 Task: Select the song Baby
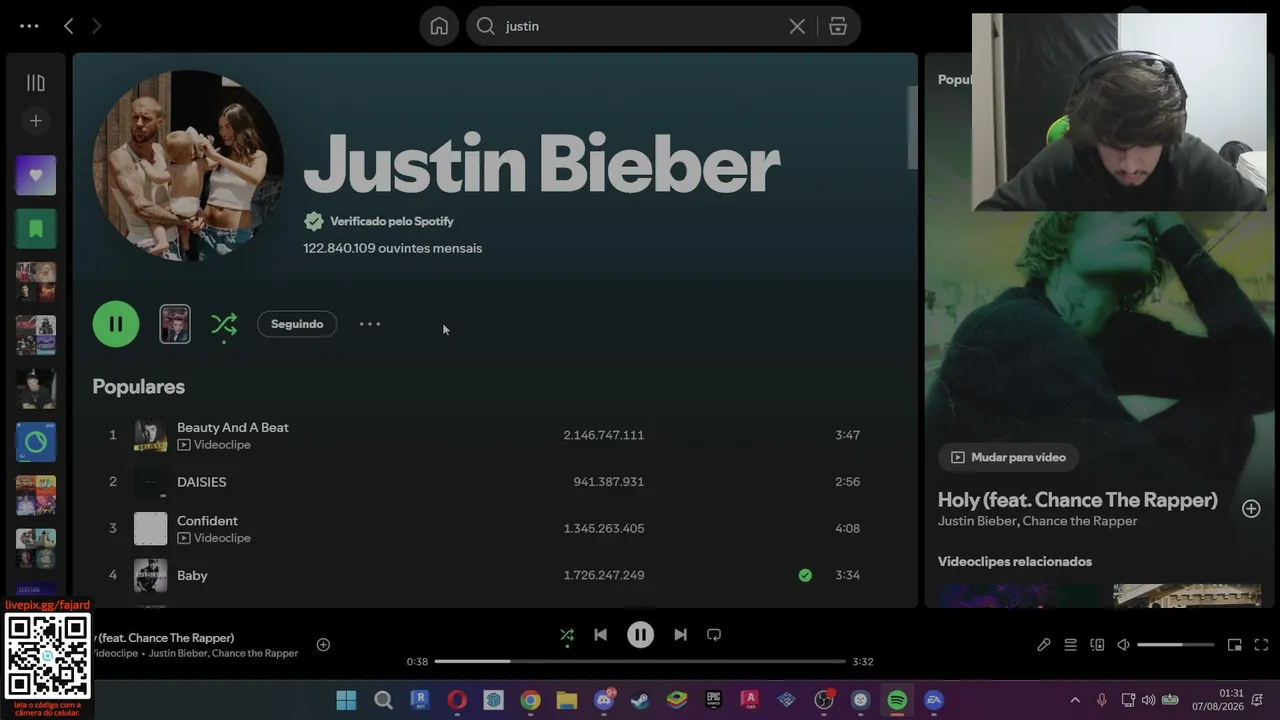[x=192, y=575]
